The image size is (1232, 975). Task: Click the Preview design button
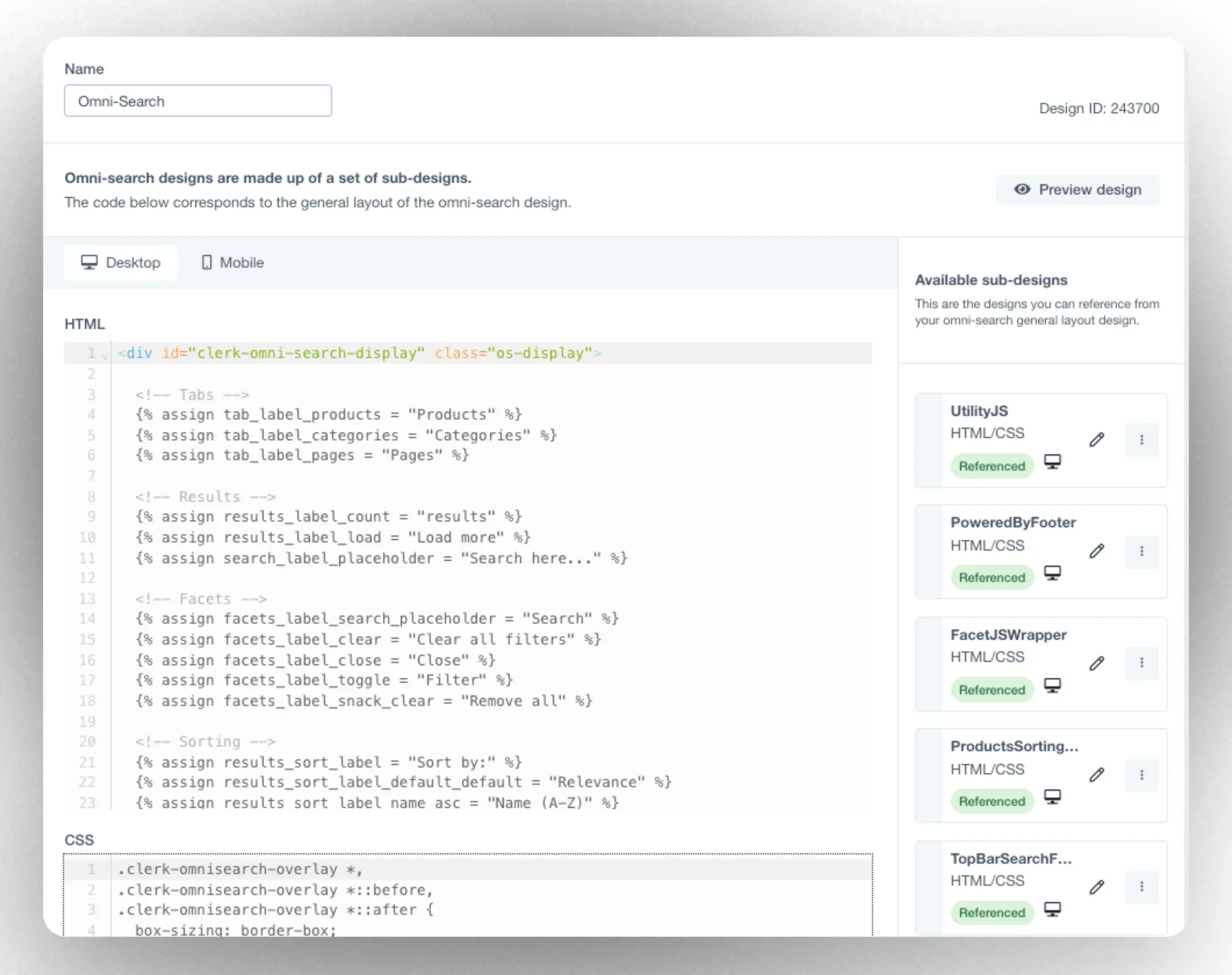1077,189
